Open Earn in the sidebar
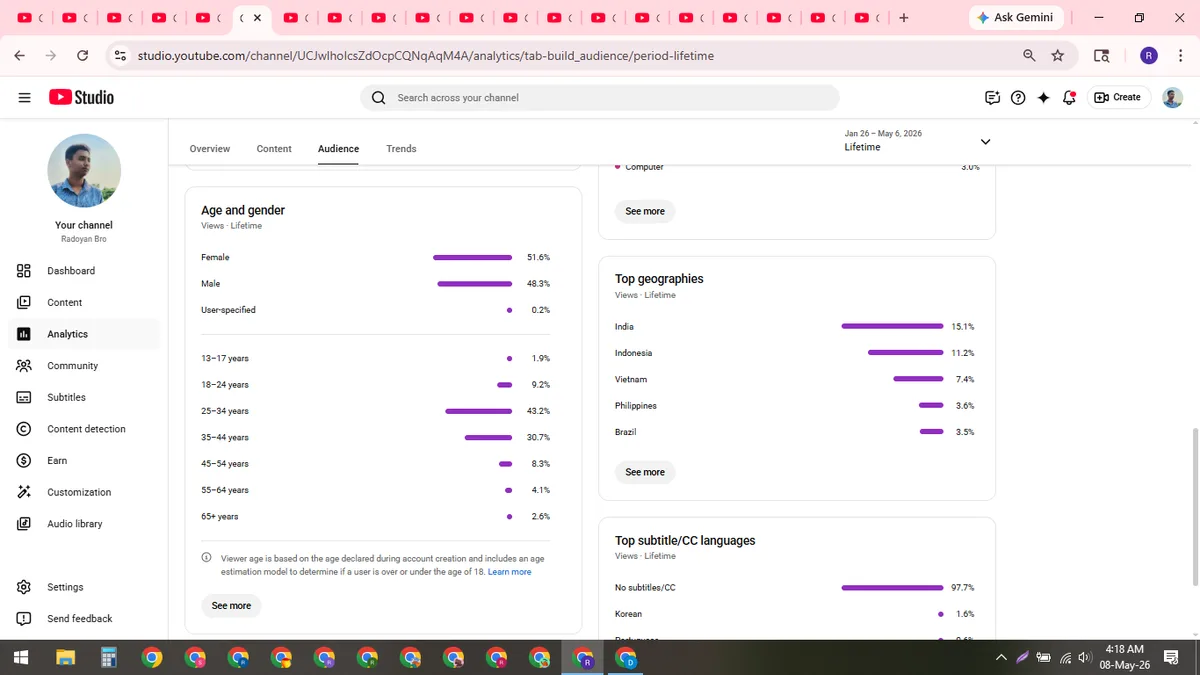The height and width of the screenshot is (675, 1200). click(x=84, y=461)
